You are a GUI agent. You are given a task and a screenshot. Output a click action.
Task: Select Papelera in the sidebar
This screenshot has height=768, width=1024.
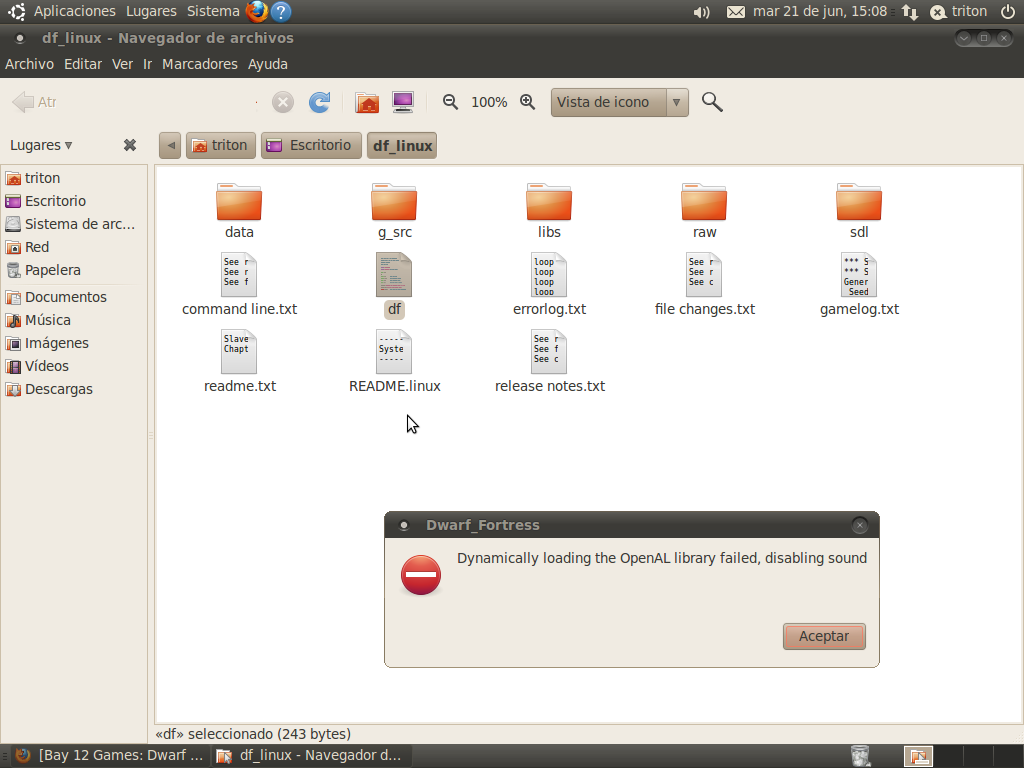click(x=74, y=270)
